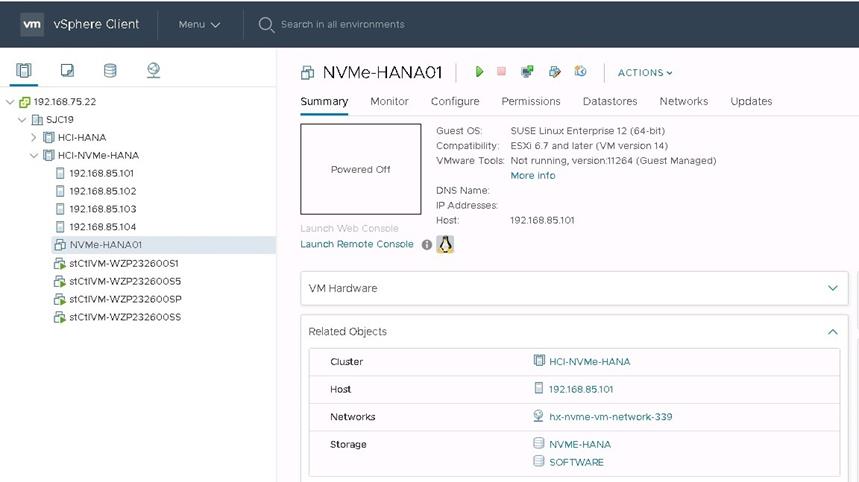Focus the Search in all environments field
This screenshot has height=482, width=859.
(342, 25)
